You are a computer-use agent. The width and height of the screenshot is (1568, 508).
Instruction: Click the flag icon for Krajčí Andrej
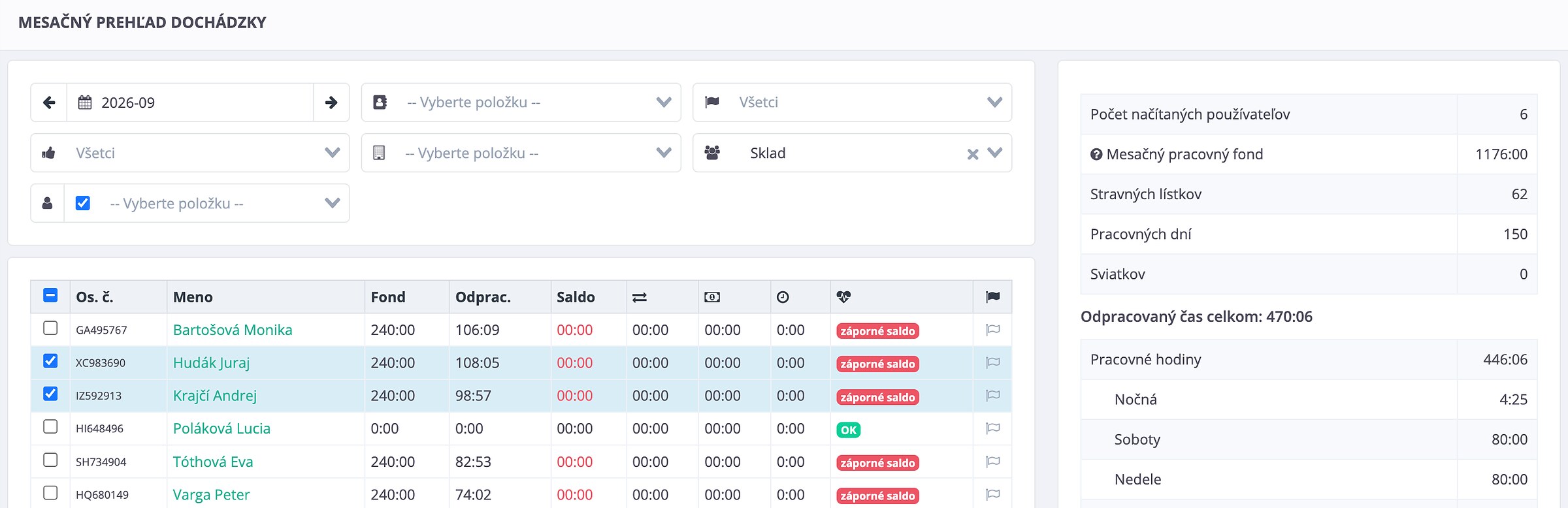[x=993, y=396]
